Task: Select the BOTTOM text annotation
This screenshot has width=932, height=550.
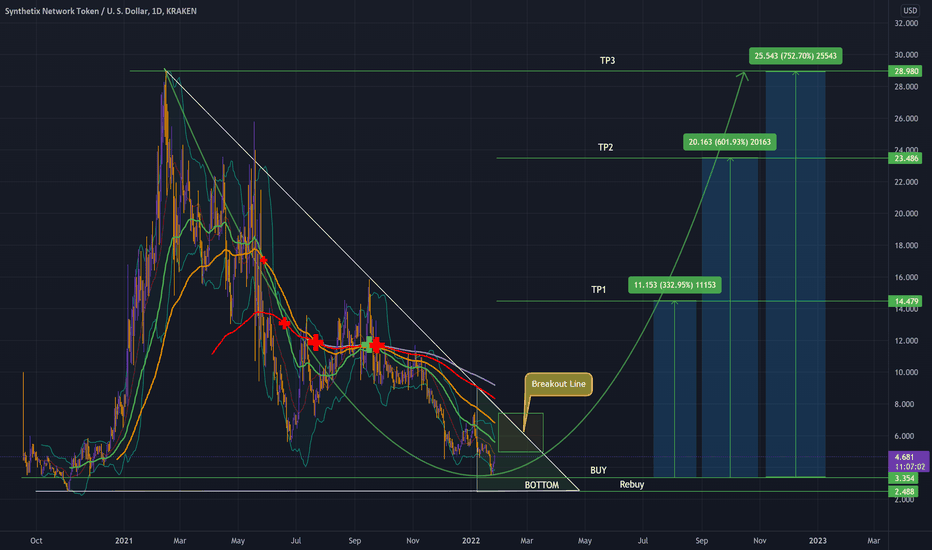Action: pos(541,485)
